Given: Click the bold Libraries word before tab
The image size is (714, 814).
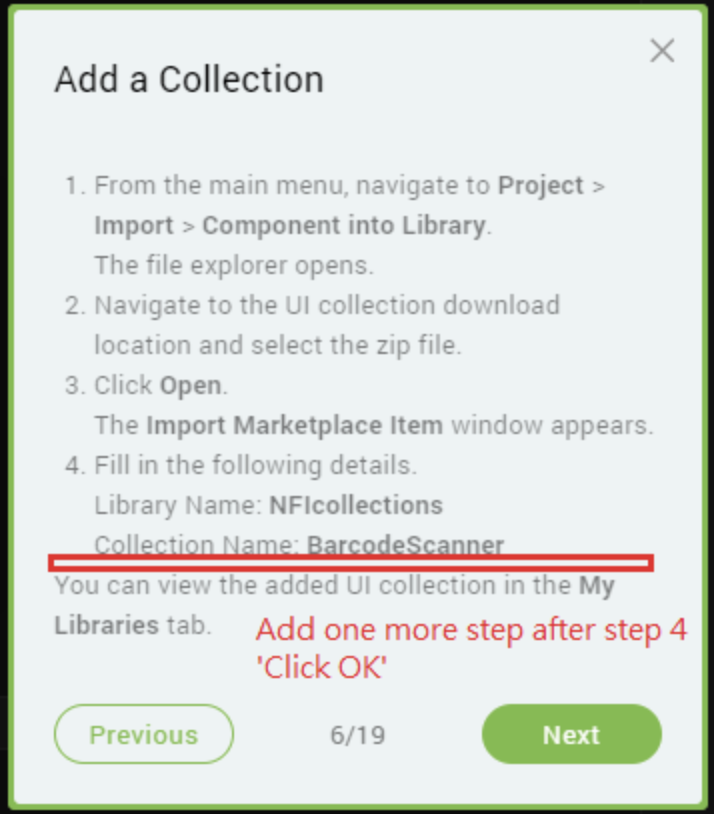Looking at the screenshot, I should pos(106,625).
